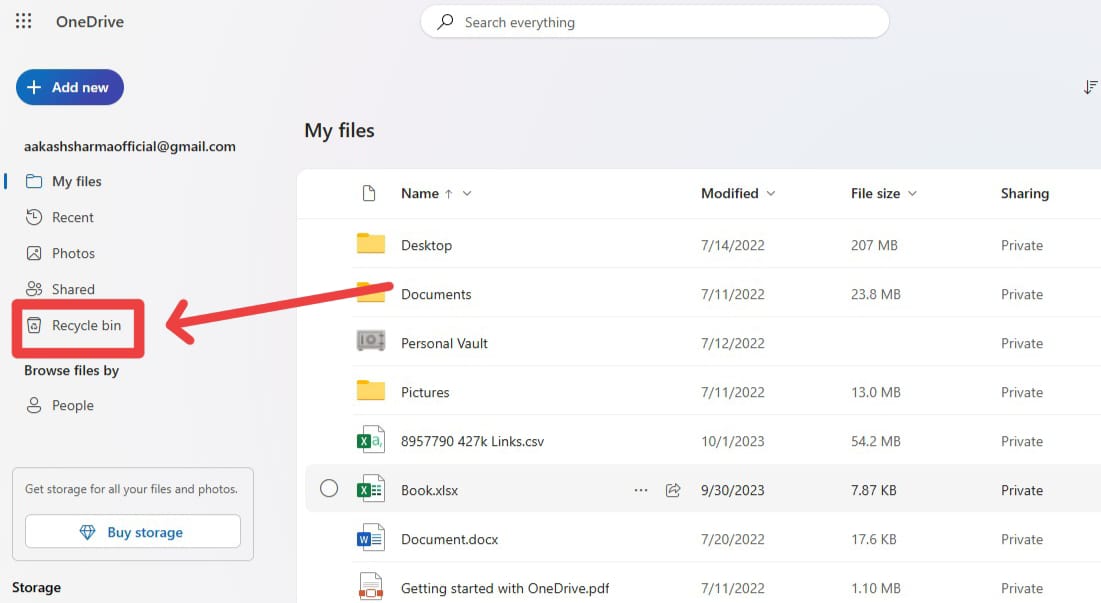Image resolution: width=1101 pixels, height=603 pixels.
Task: Sort by the Name column header
Action: pos(420,193)
